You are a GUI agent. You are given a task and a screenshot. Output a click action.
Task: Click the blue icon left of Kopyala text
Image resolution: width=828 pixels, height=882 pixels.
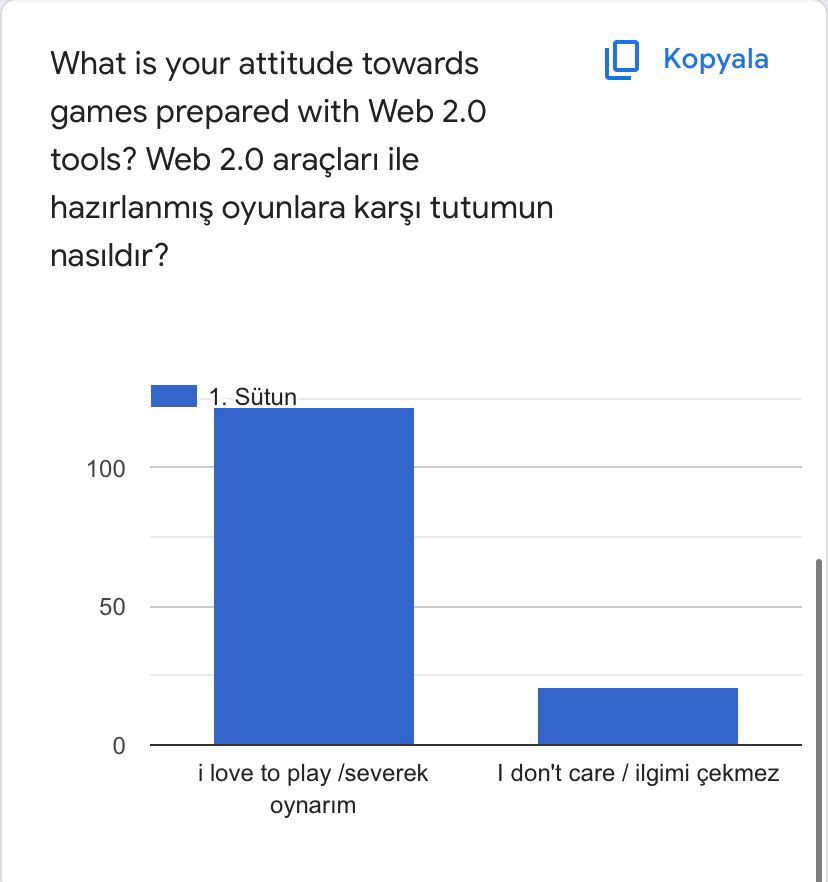[x=620, y=59]
